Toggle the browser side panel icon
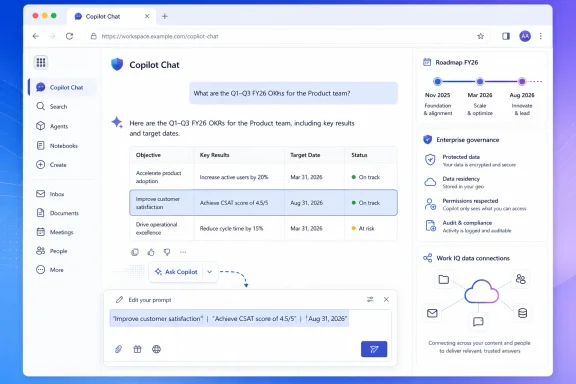 (x=506, y=36)
